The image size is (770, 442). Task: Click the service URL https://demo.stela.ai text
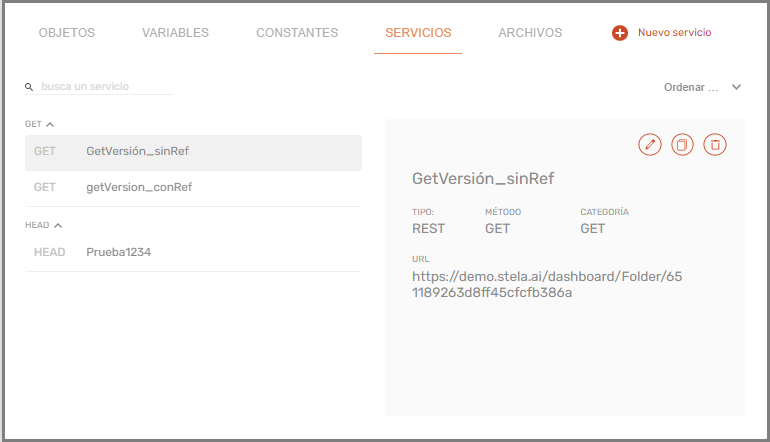(547, 284)
